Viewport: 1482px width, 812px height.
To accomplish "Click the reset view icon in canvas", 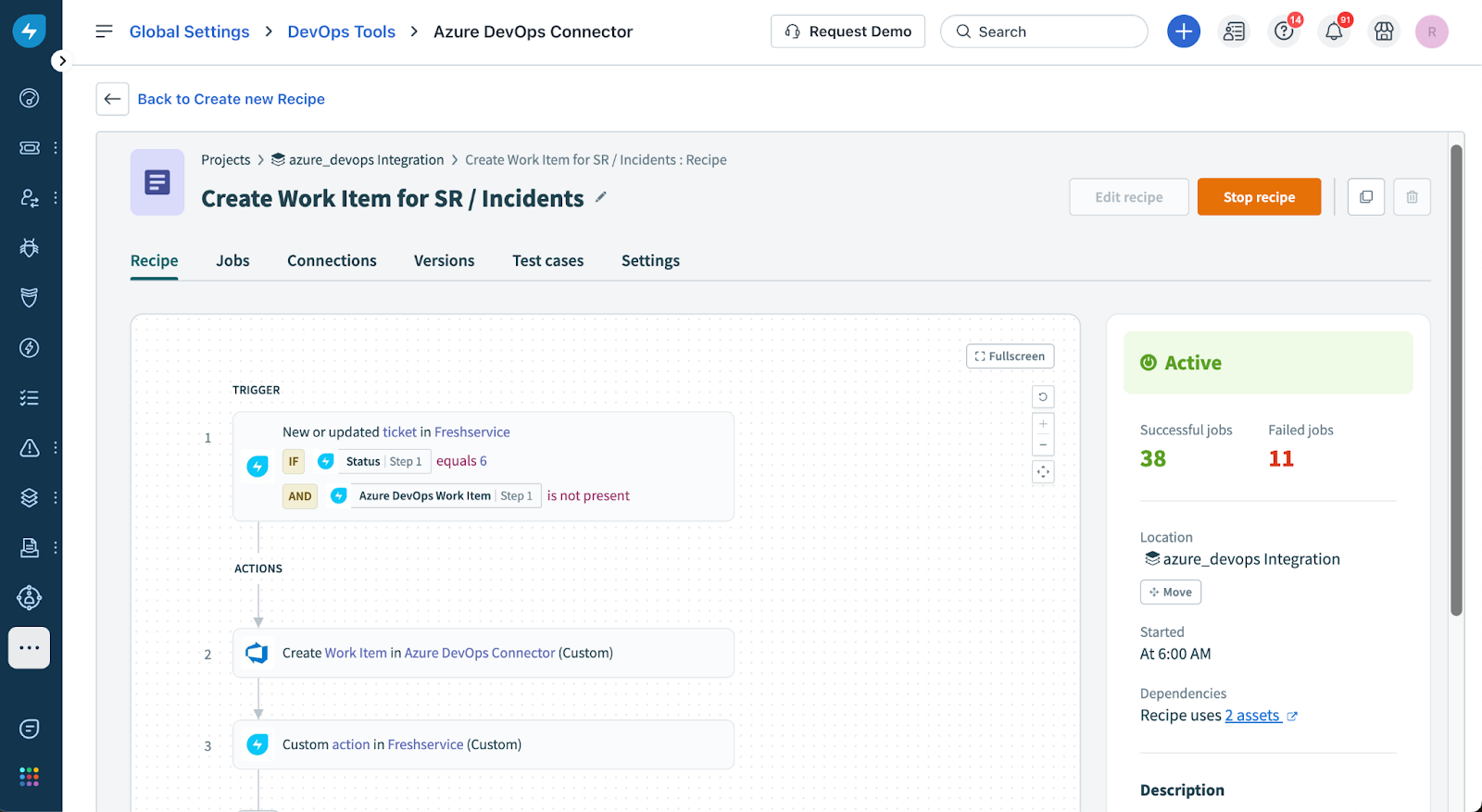I will (1043, 397).
